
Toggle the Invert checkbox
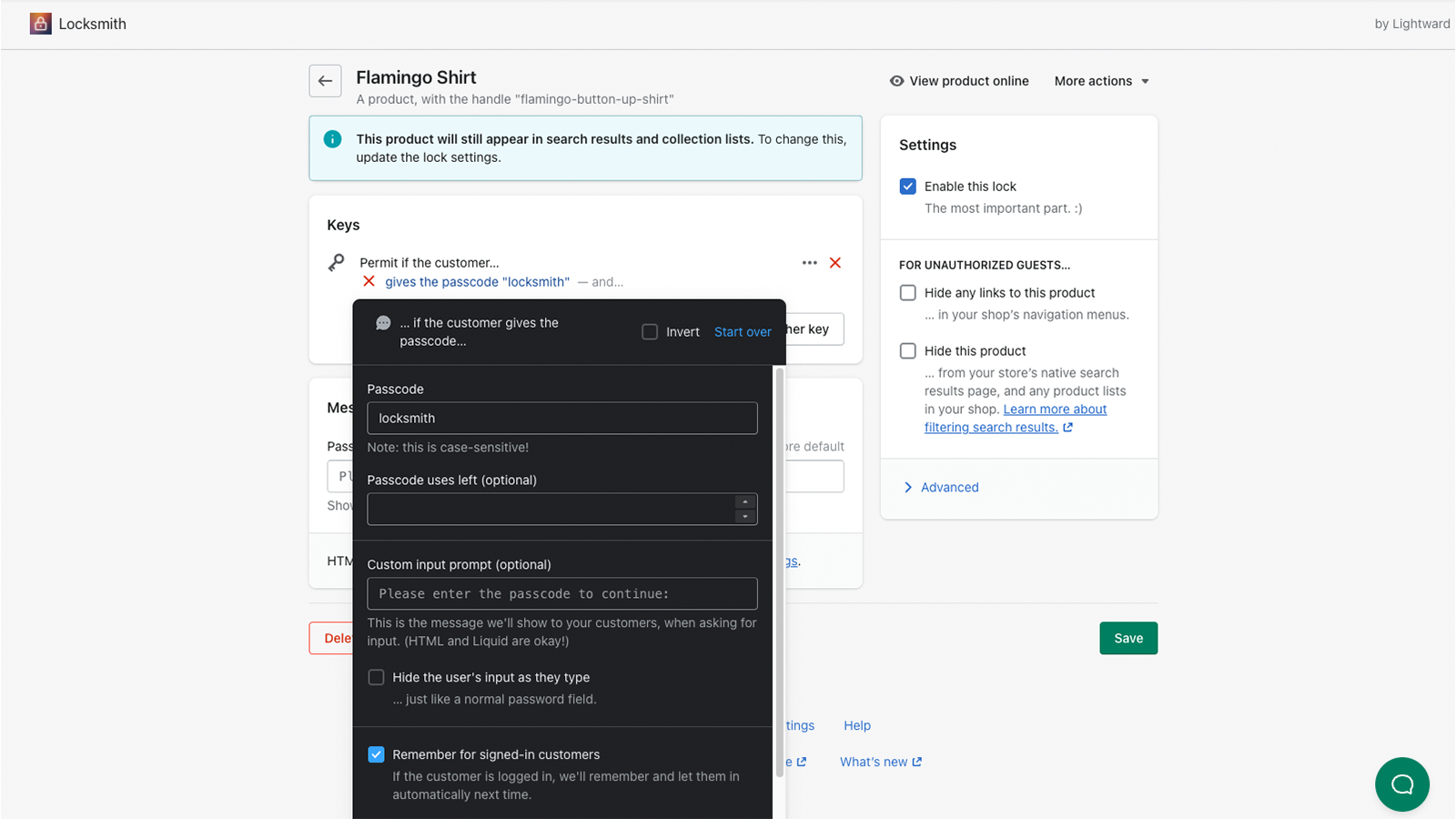coord(650,332)
